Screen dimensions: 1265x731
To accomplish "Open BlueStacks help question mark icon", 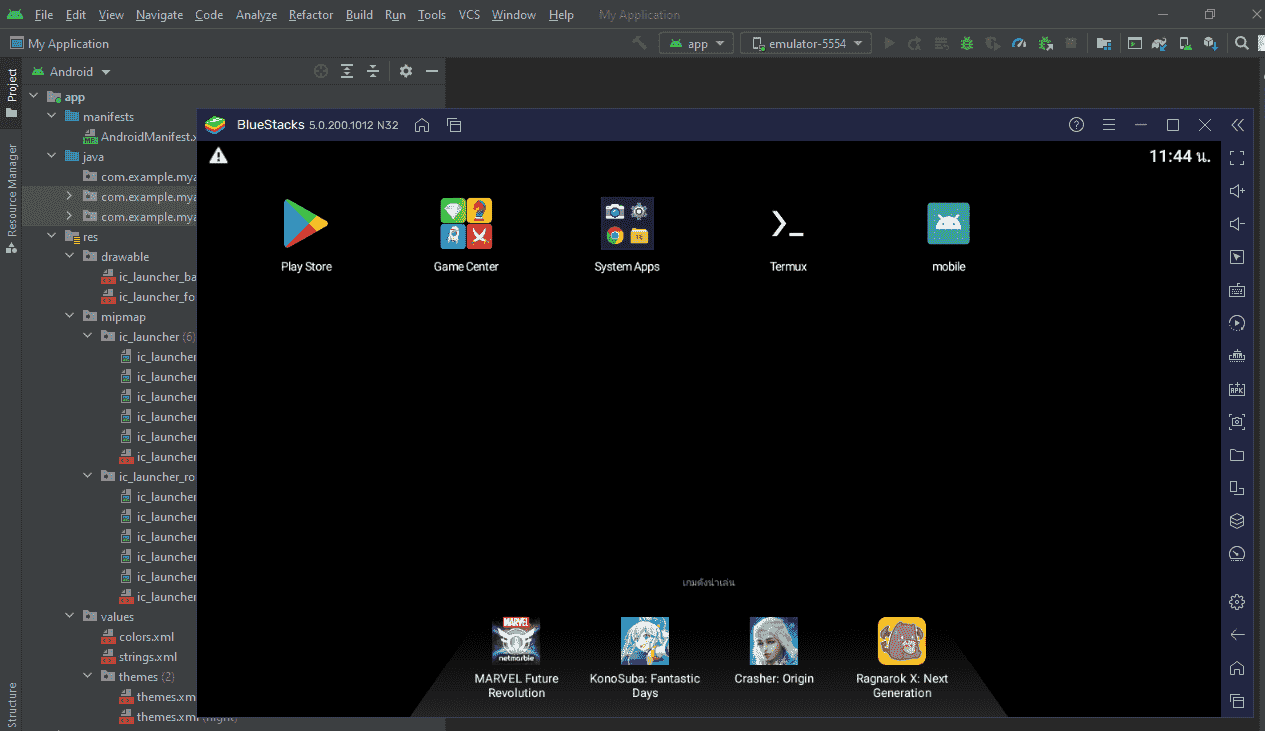I will 1076,125.
